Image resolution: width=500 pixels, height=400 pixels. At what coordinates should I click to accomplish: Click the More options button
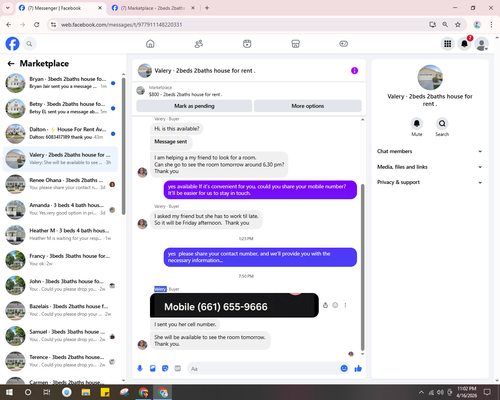(308, 106)
